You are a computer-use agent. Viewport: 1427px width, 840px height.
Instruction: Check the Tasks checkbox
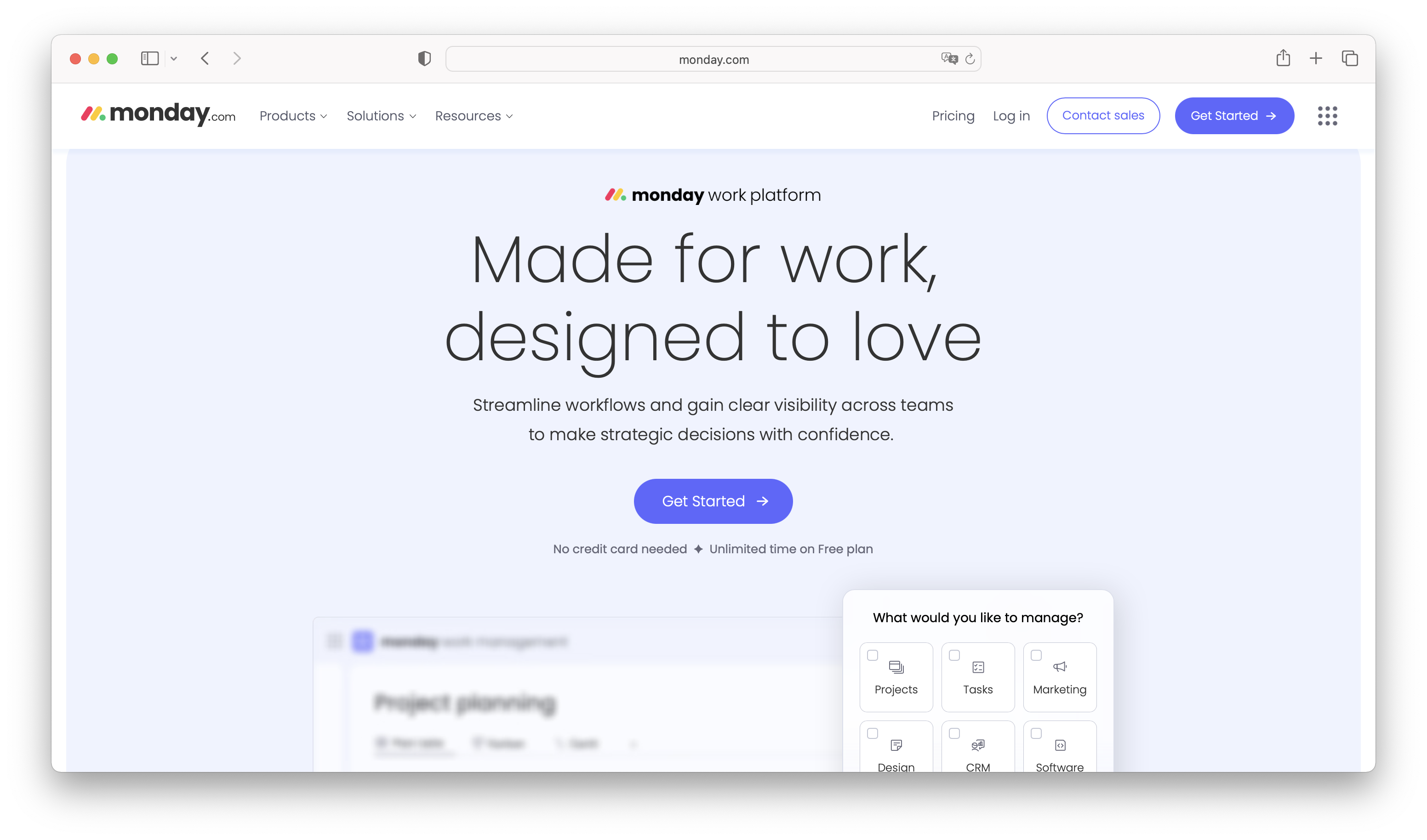click(x=954, y=655)
